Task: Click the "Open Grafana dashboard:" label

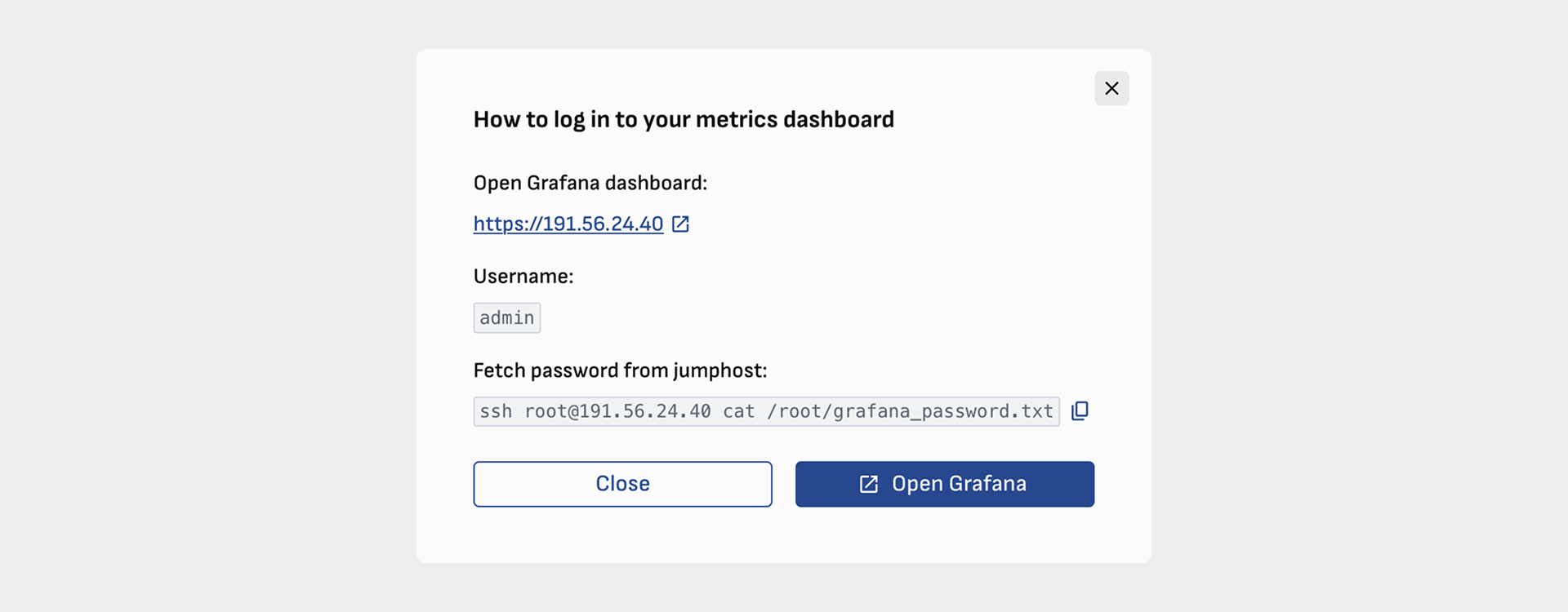Action: 590,183
